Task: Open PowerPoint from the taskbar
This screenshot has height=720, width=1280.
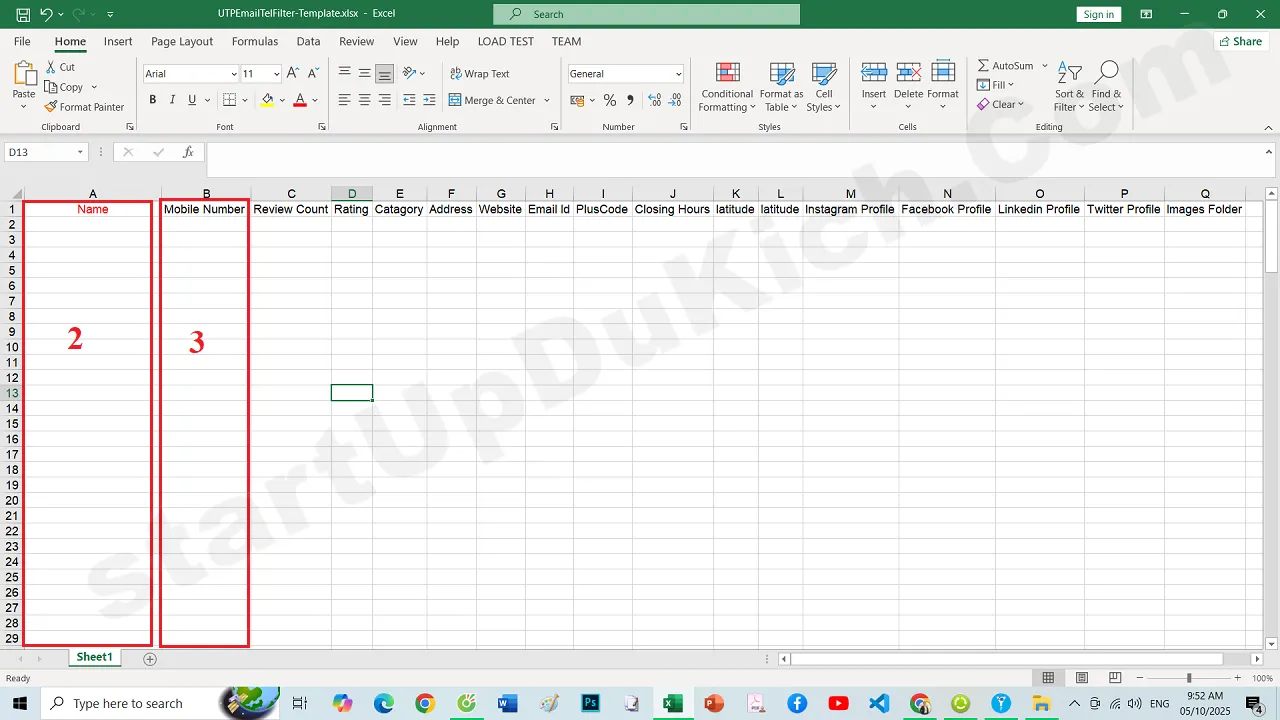Action: pos(714,703)
